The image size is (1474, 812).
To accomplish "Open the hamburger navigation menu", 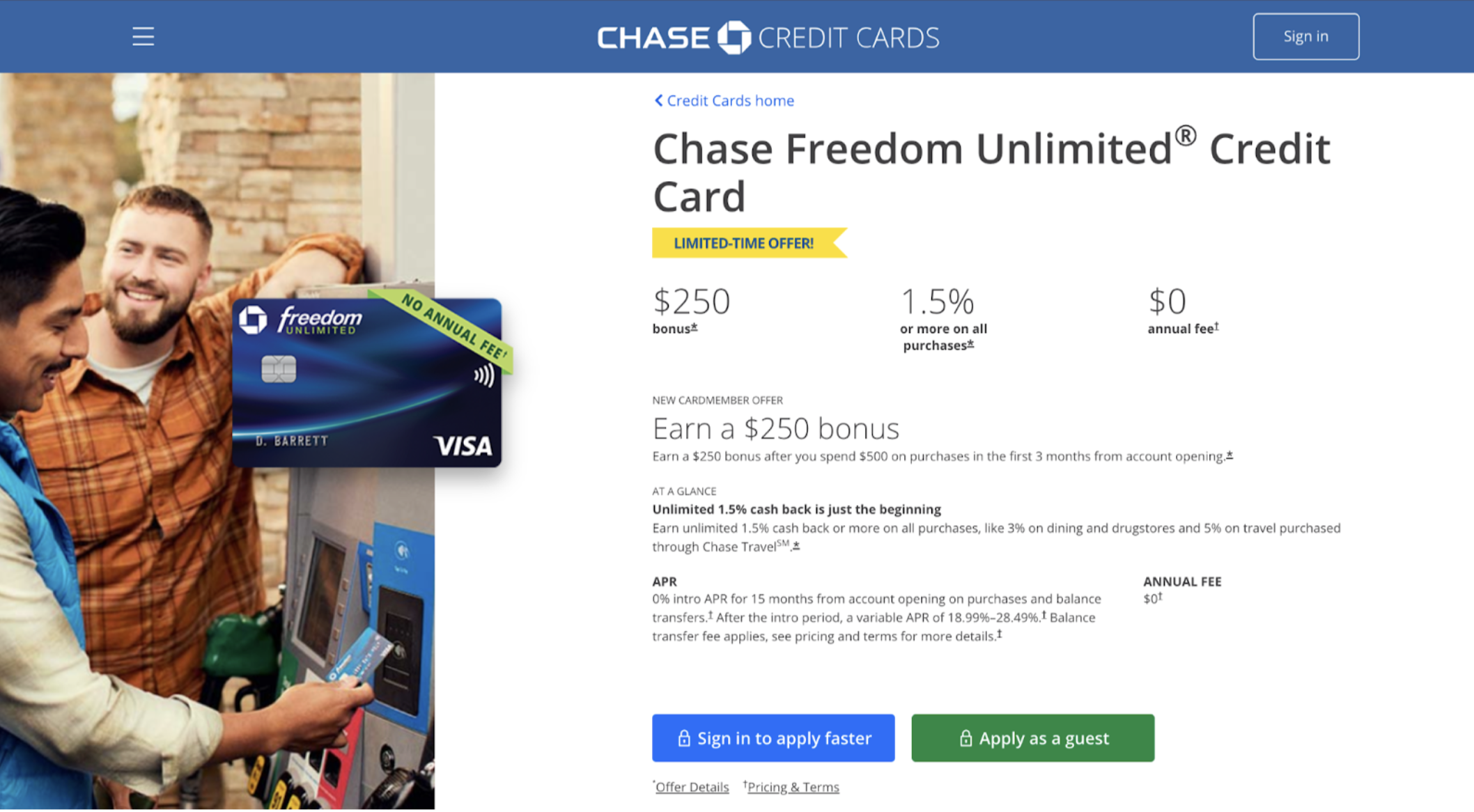I will pos(143,36).
